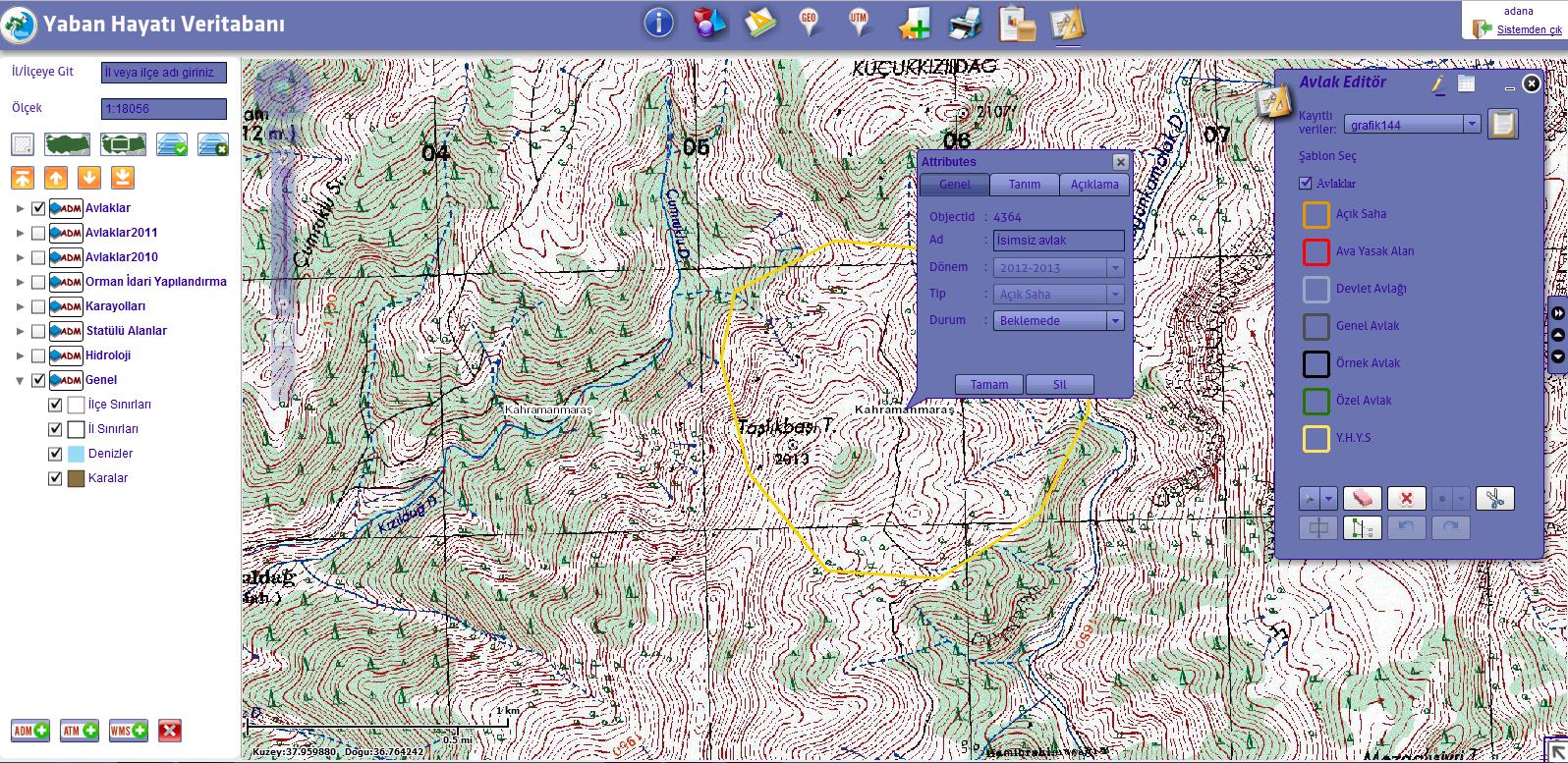Open the 3D shapes drawing tool
The width and height of the screenshot is (1568, 763).
pos(709,22)
